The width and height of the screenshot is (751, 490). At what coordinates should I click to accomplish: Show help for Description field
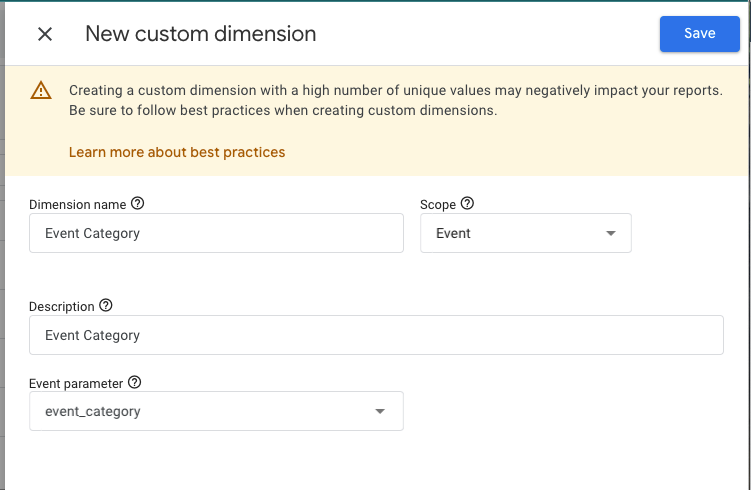106,305
